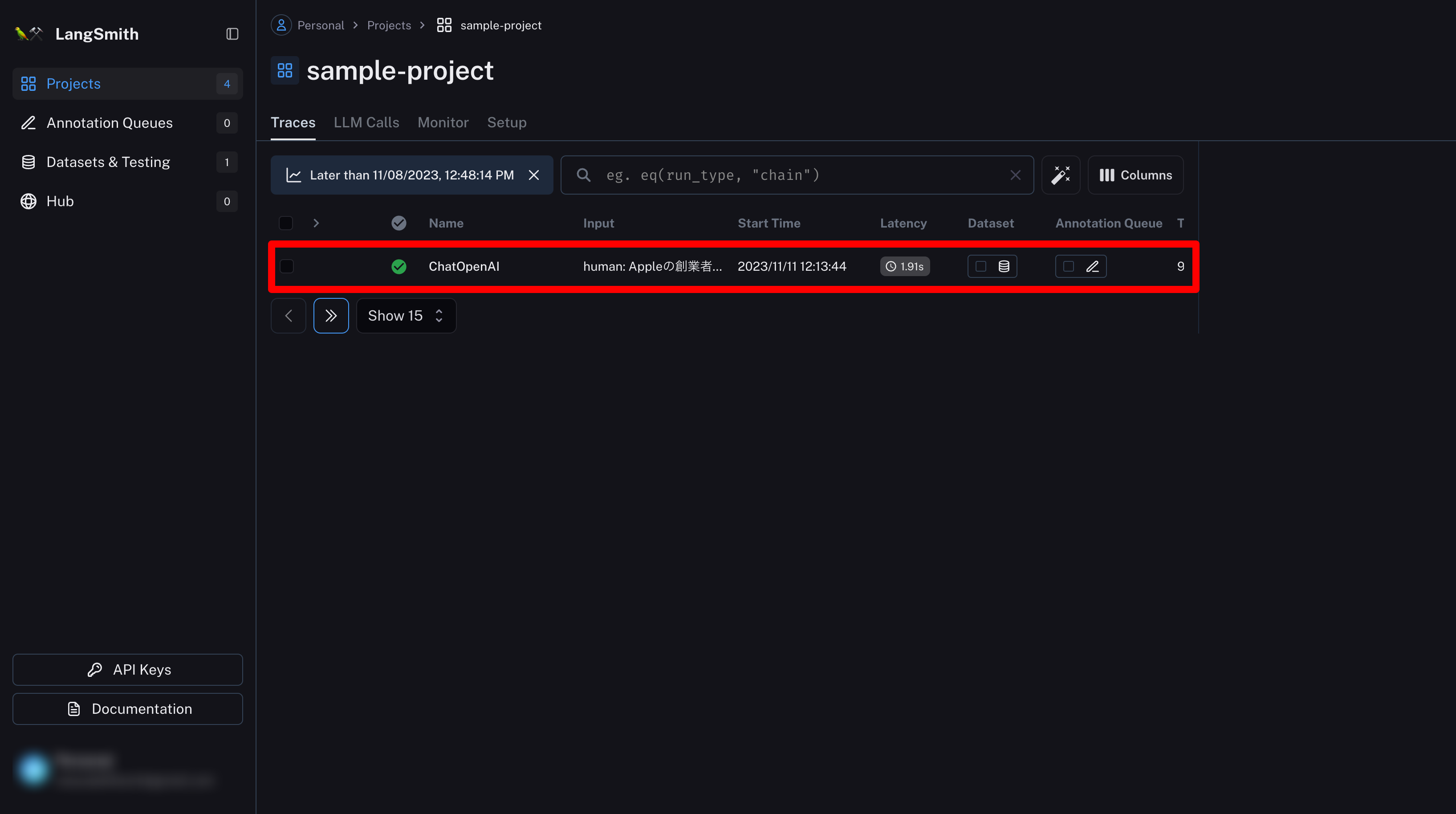Switch to the Monitor tab

coord(443,122)
